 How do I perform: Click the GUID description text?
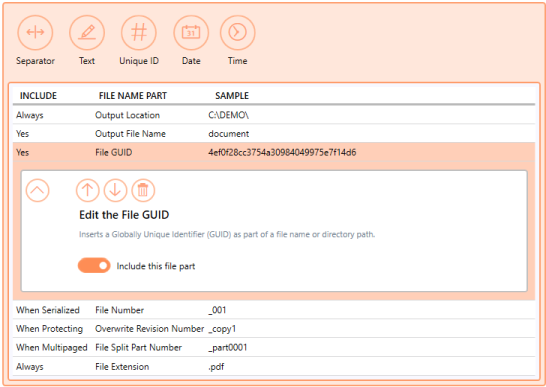(227, 234)
